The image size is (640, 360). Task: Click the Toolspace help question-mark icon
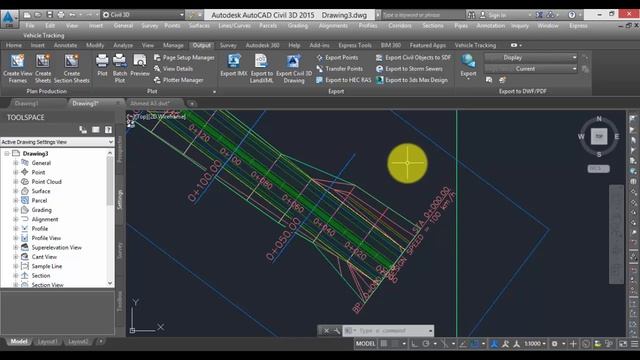coord(108,130)
